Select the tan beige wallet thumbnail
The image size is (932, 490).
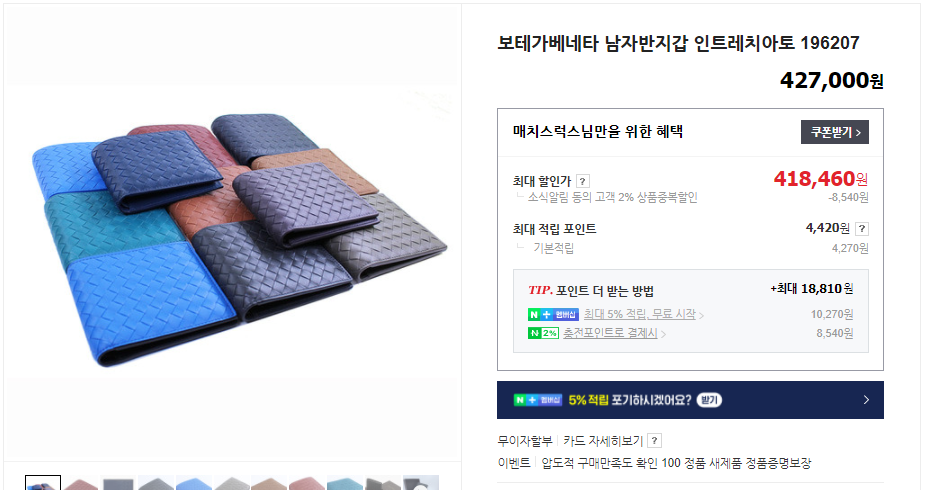(269, 483)
